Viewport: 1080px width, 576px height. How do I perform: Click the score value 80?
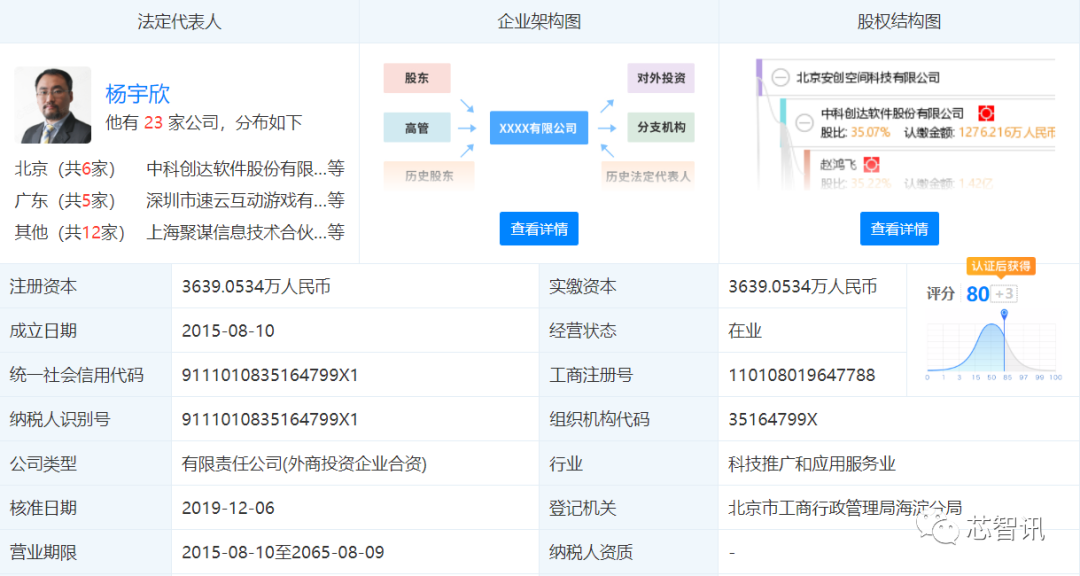977,294
